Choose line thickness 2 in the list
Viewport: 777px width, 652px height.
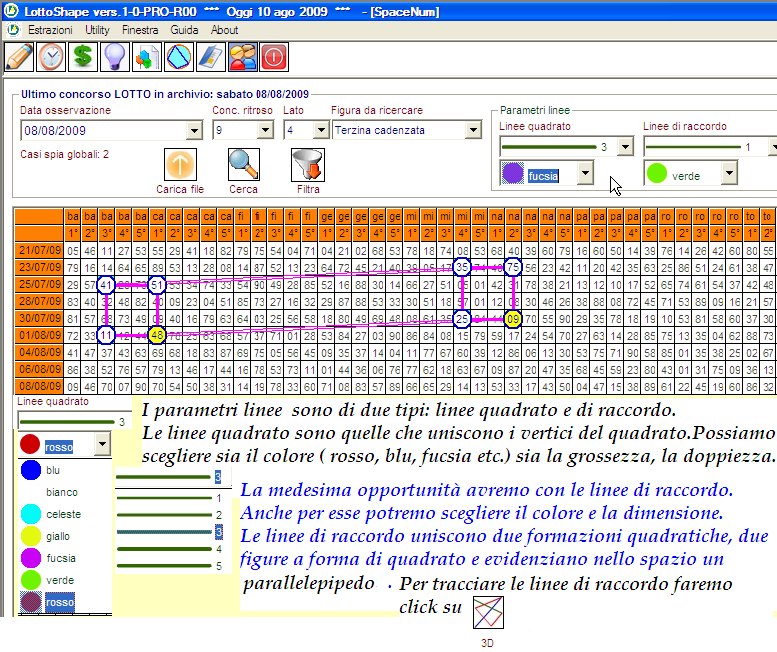(x=170, y=515)
